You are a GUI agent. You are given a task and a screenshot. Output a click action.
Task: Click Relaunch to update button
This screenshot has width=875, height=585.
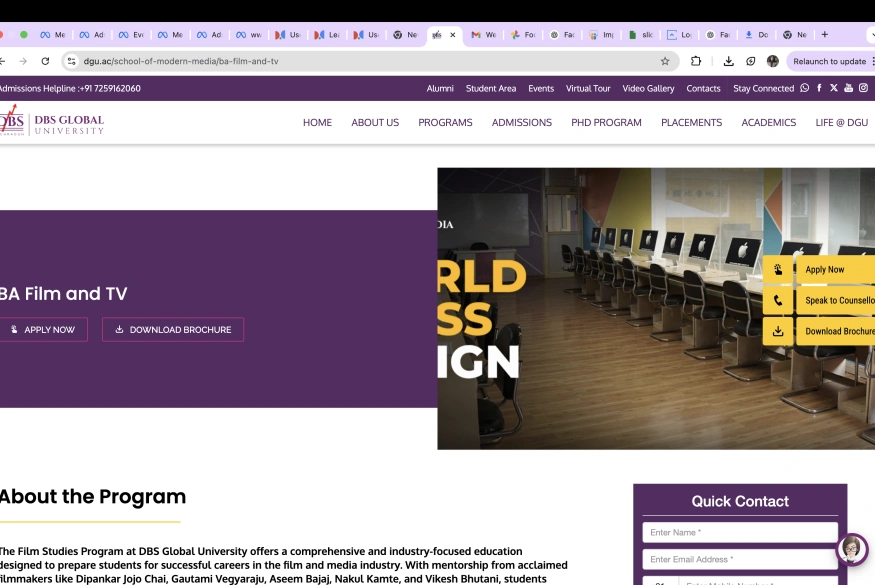pyautogui.click(x=829, y=61)
